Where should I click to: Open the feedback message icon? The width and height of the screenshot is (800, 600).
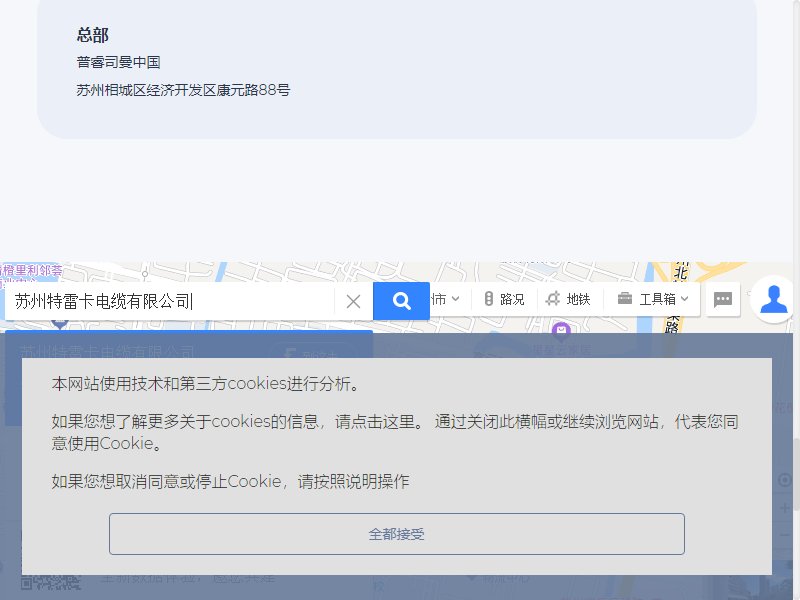pos(722,299)
